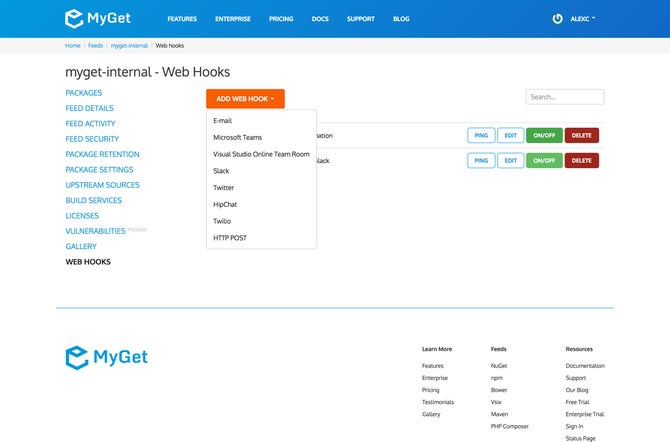
Task: Visit Blog in the top navigation
Action: (x=401, y=19)
